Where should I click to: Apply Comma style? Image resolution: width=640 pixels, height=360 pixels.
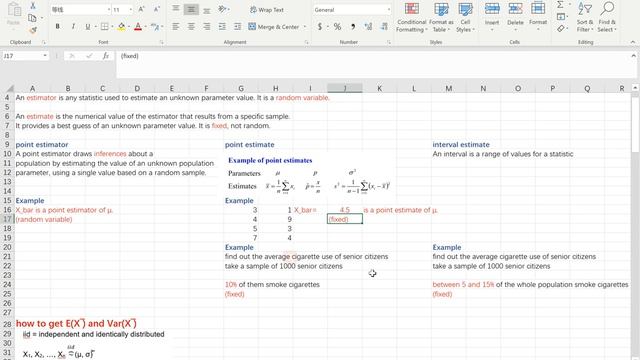tap(353, 27)
